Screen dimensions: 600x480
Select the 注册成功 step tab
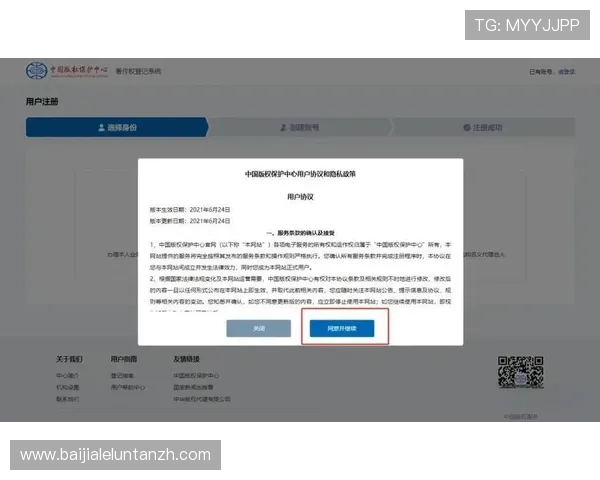coord(483,127)
